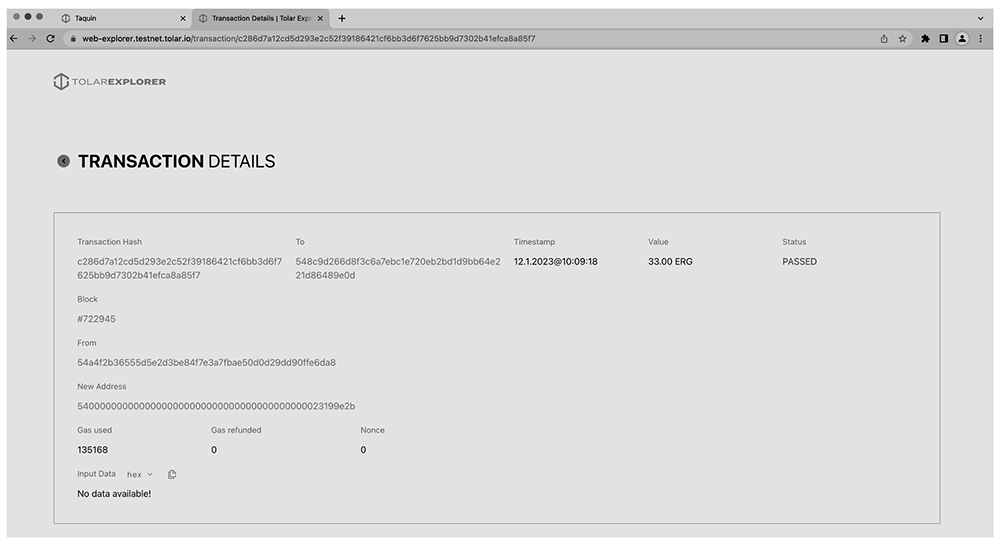Open the Chrome three-dot menu

coord(981,39)
